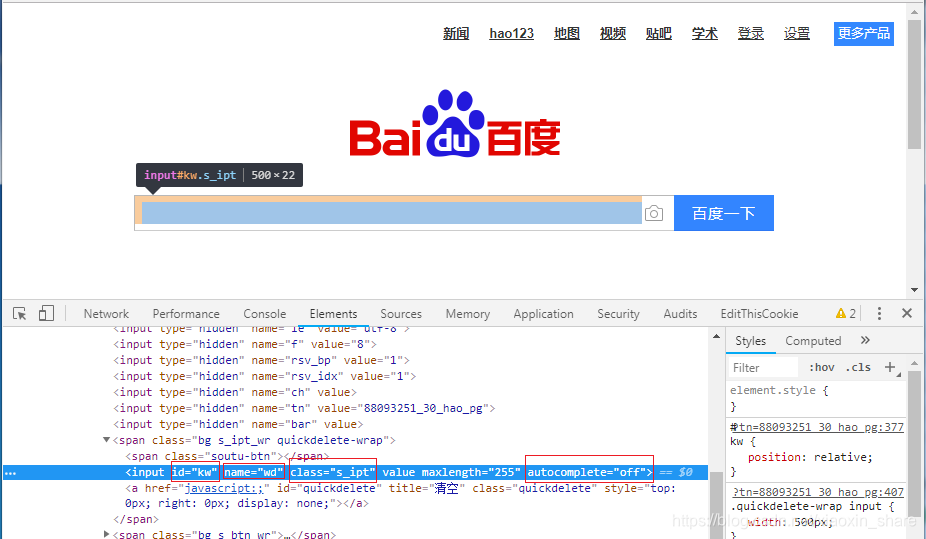Viewport: 926px width, 539px height.
Task: Switch to the Security tab
Action: (x=618, y=314)
